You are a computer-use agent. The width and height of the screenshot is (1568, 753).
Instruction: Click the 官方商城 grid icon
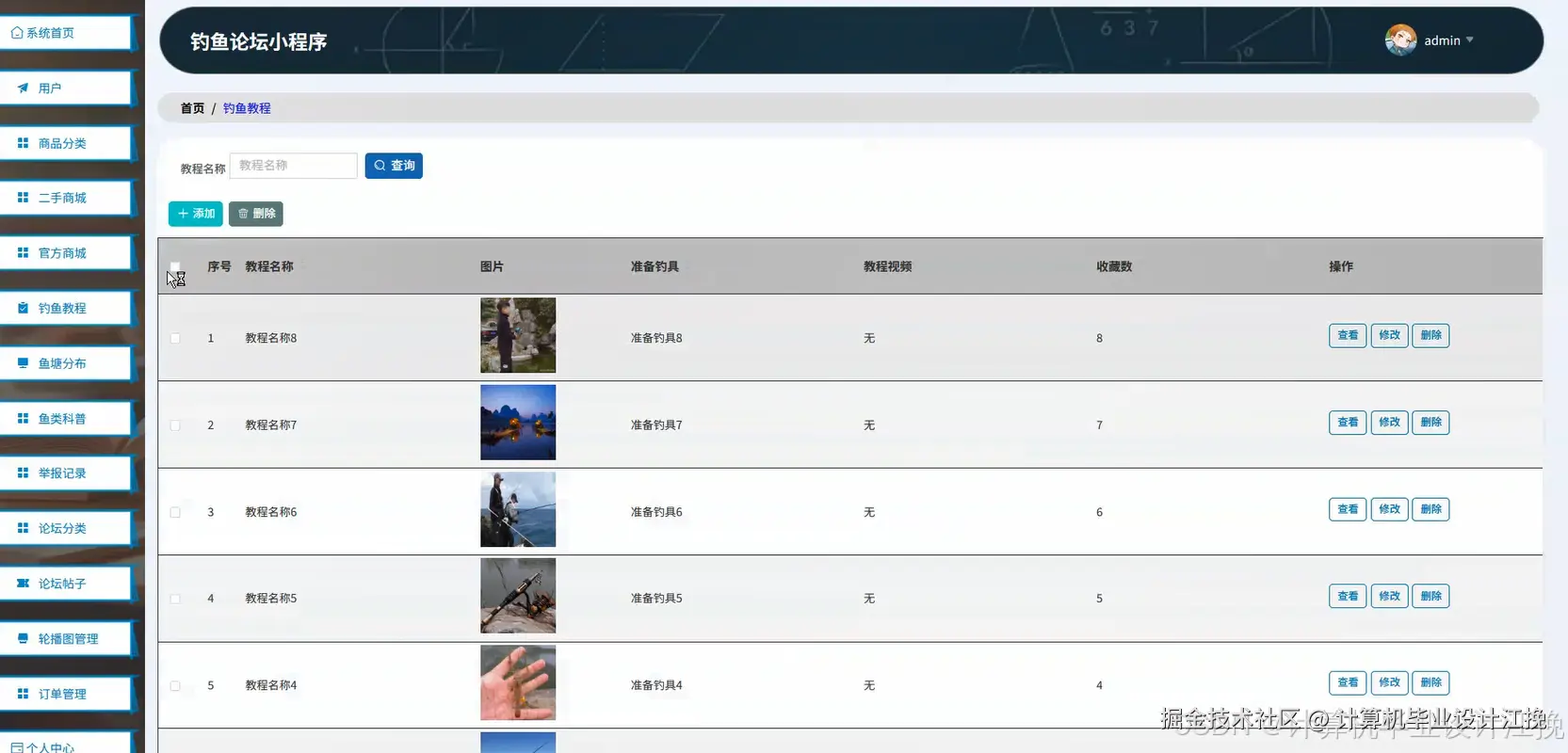tap(23, 253)
